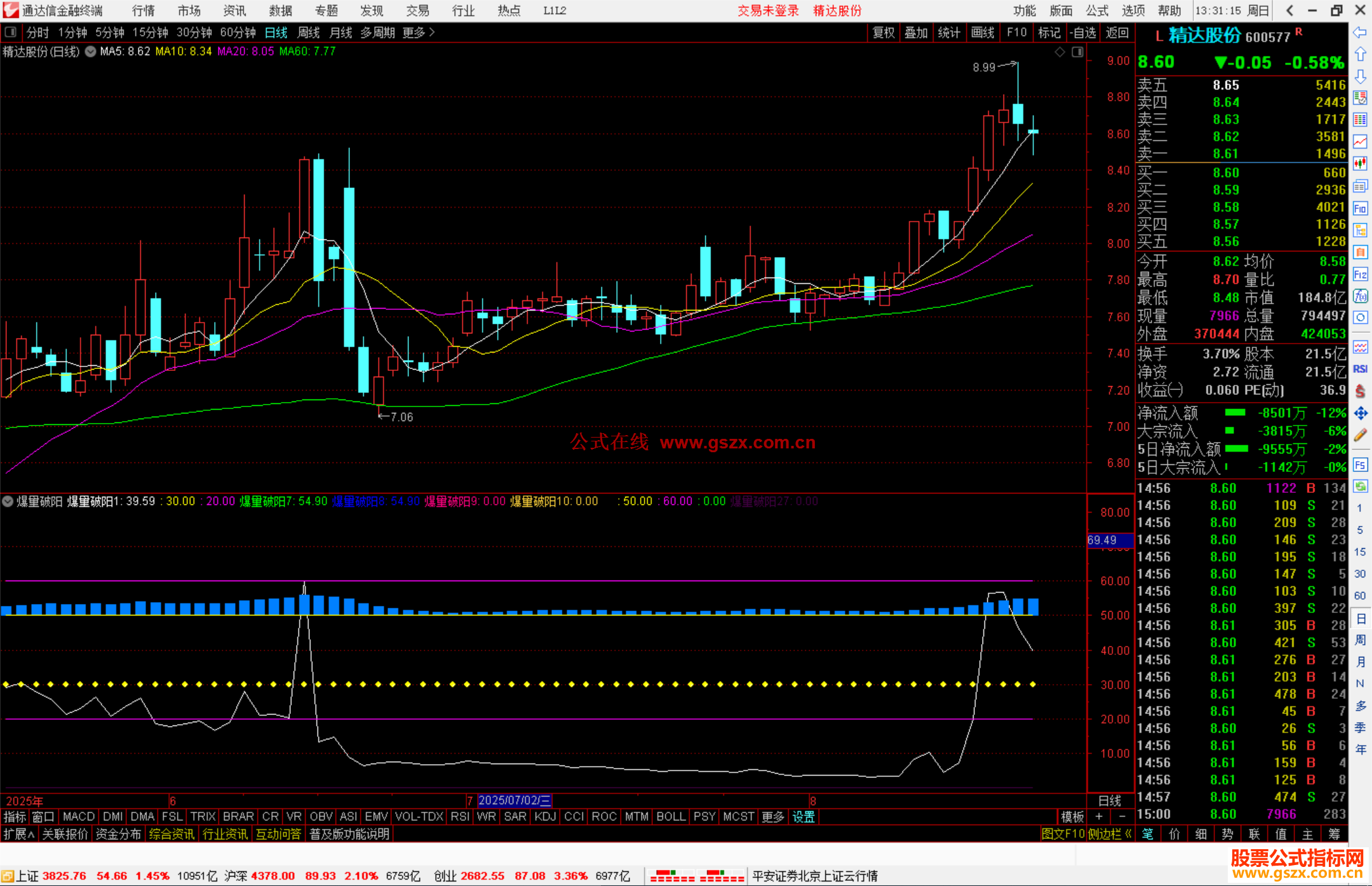The height and width of the screenshot is (886, 1372).
Task: Select the 30分钟 period tab
Action: (194, 32)
